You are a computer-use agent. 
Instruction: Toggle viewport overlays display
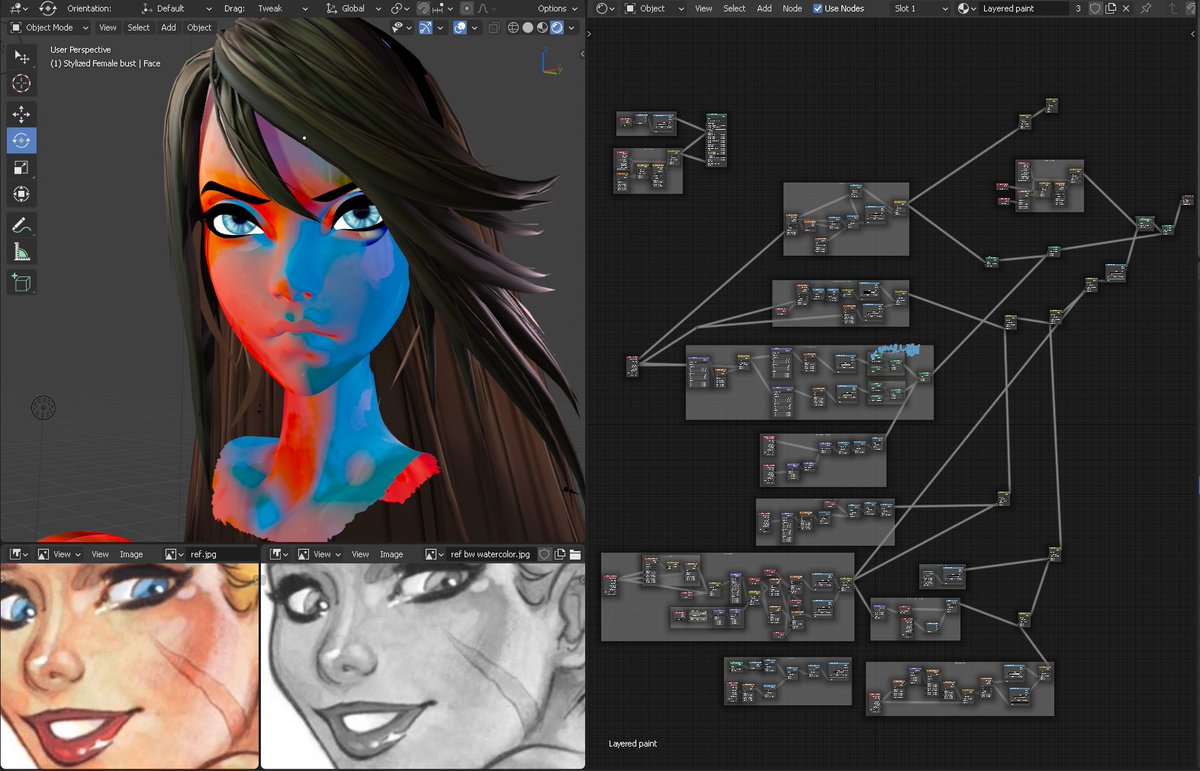459,27
